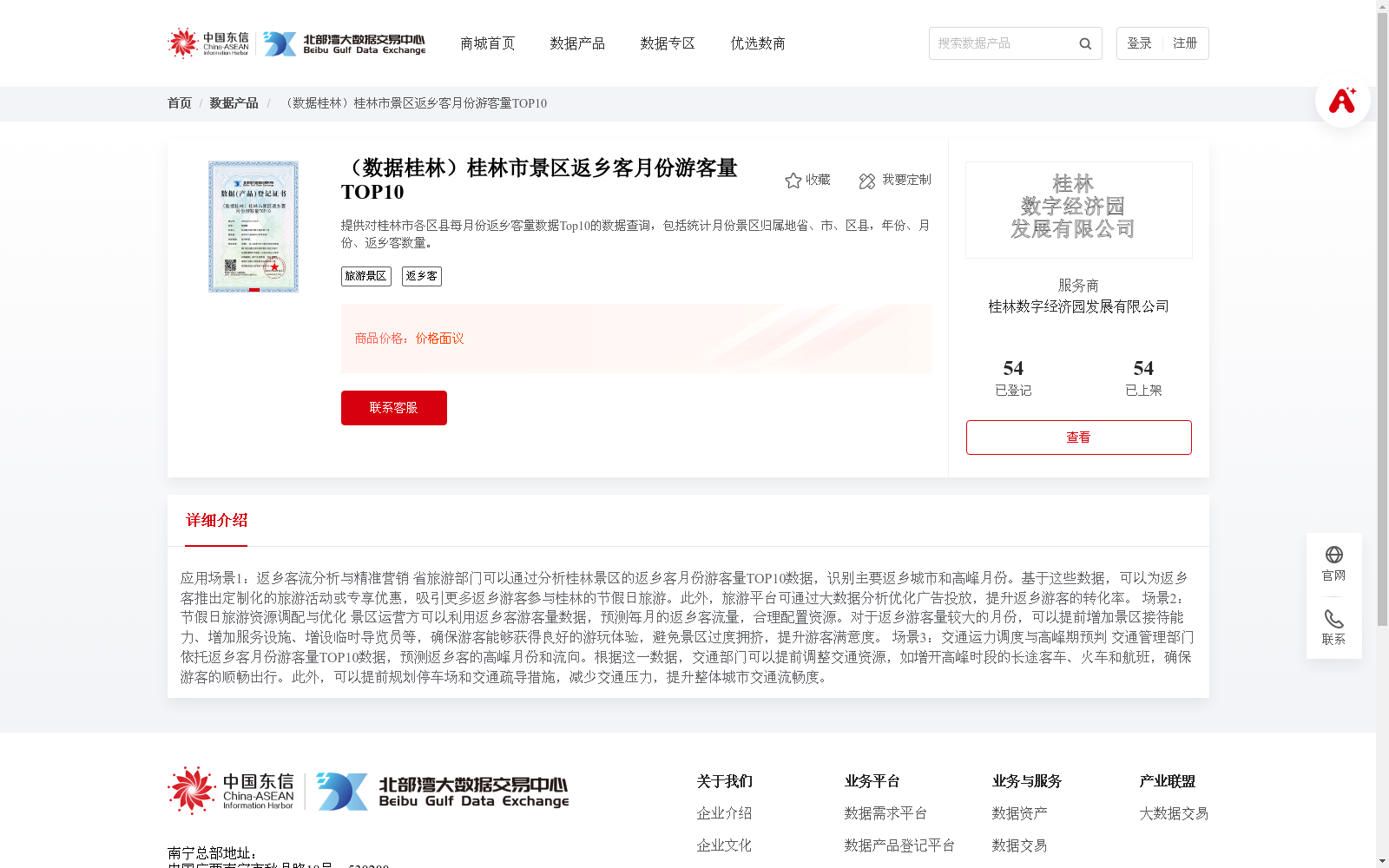Click the customize 我要定制 icon
This screenshot has width=1389, height=868.
point(866,181)
